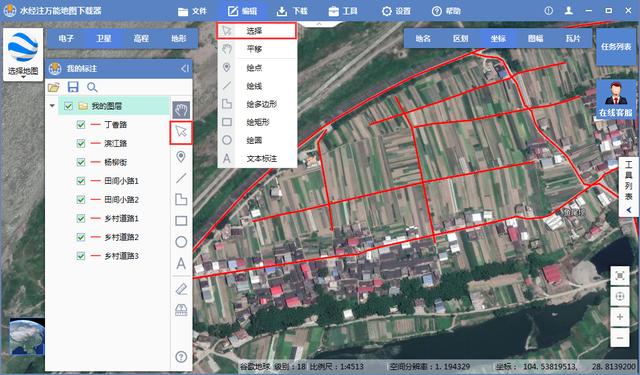Screen dimensions: 640x375
Task: Choose 绘多边形 from the 编辑 menu
Action: click(257, 104)
